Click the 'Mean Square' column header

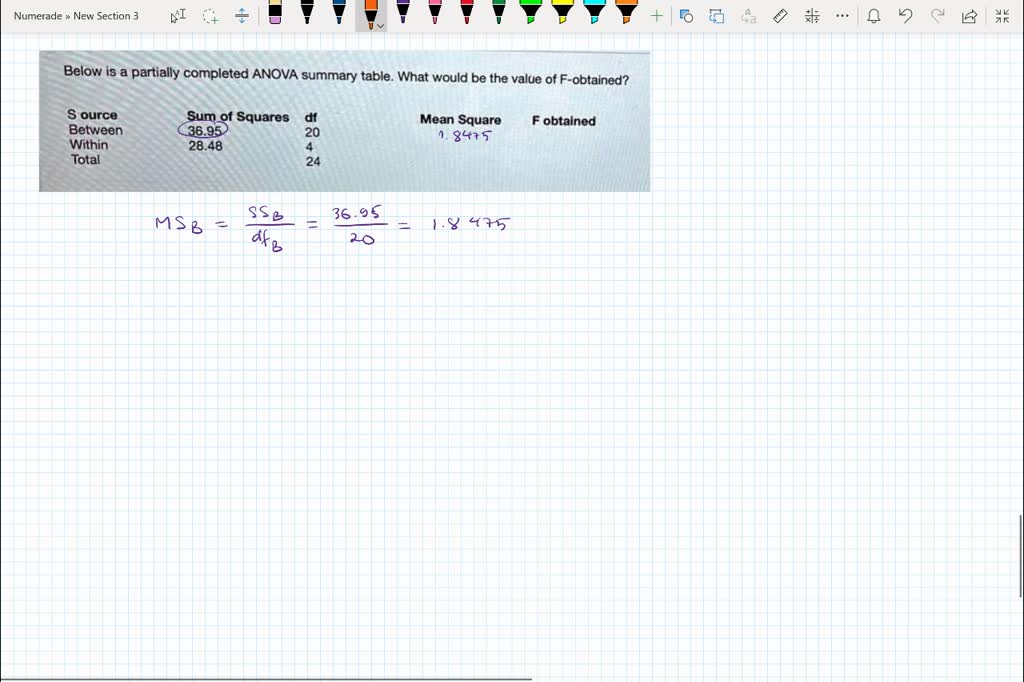point(460,120)
